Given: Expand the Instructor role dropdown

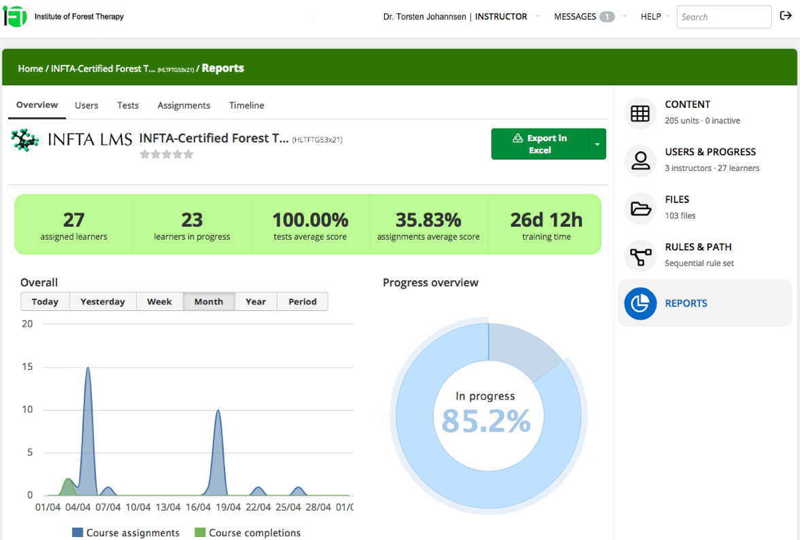Looking at the screenshot, I should (538, 17).
